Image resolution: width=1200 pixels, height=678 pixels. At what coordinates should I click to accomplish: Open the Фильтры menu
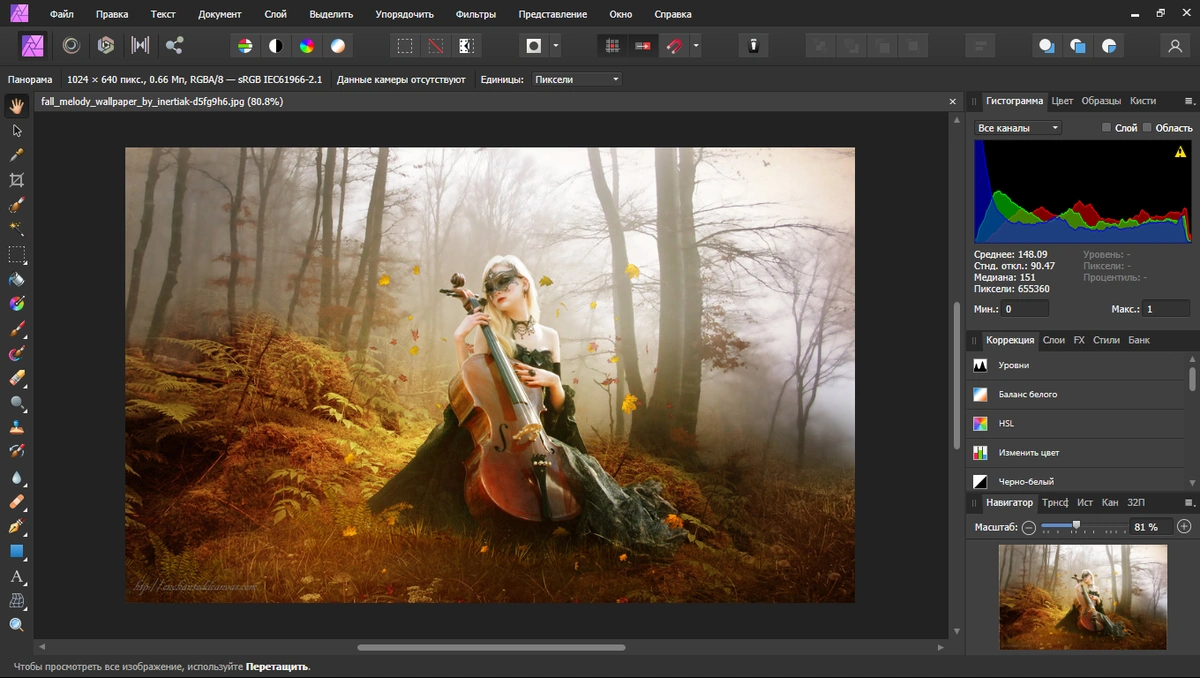point(475,15)
